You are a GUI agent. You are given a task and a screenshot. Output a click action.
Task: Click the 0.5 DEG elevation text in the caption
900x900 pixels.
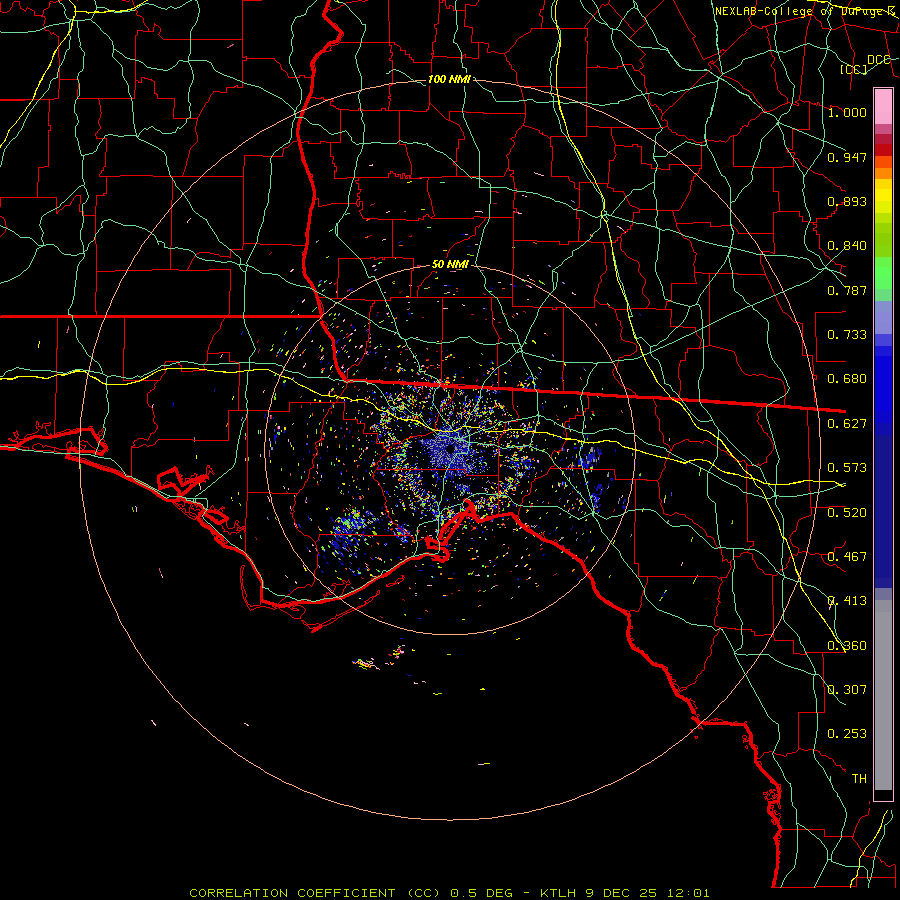(x=482, y=893)
